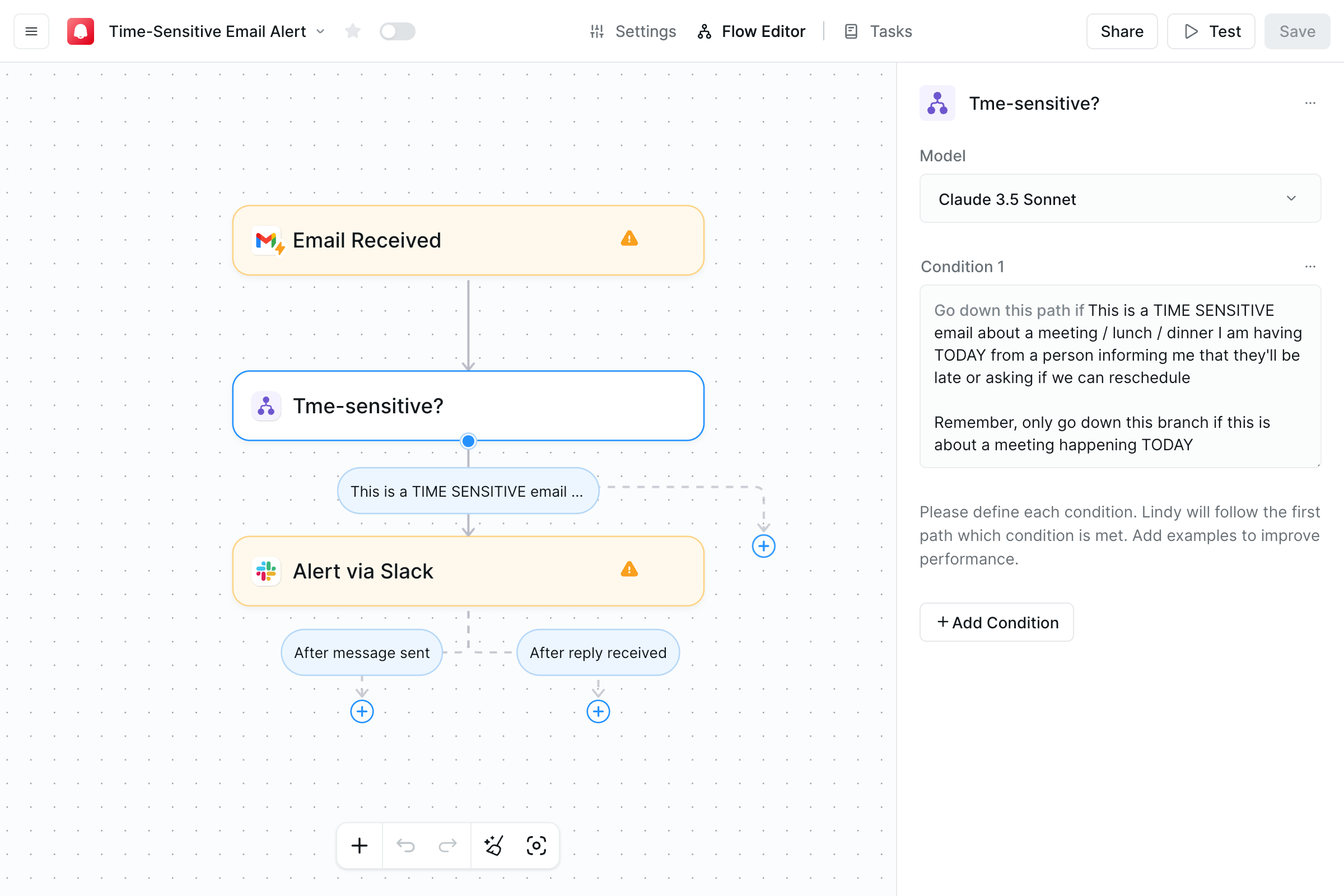Click inside the Condition 1 text field
The image size is (1344, 896).
1119,377
